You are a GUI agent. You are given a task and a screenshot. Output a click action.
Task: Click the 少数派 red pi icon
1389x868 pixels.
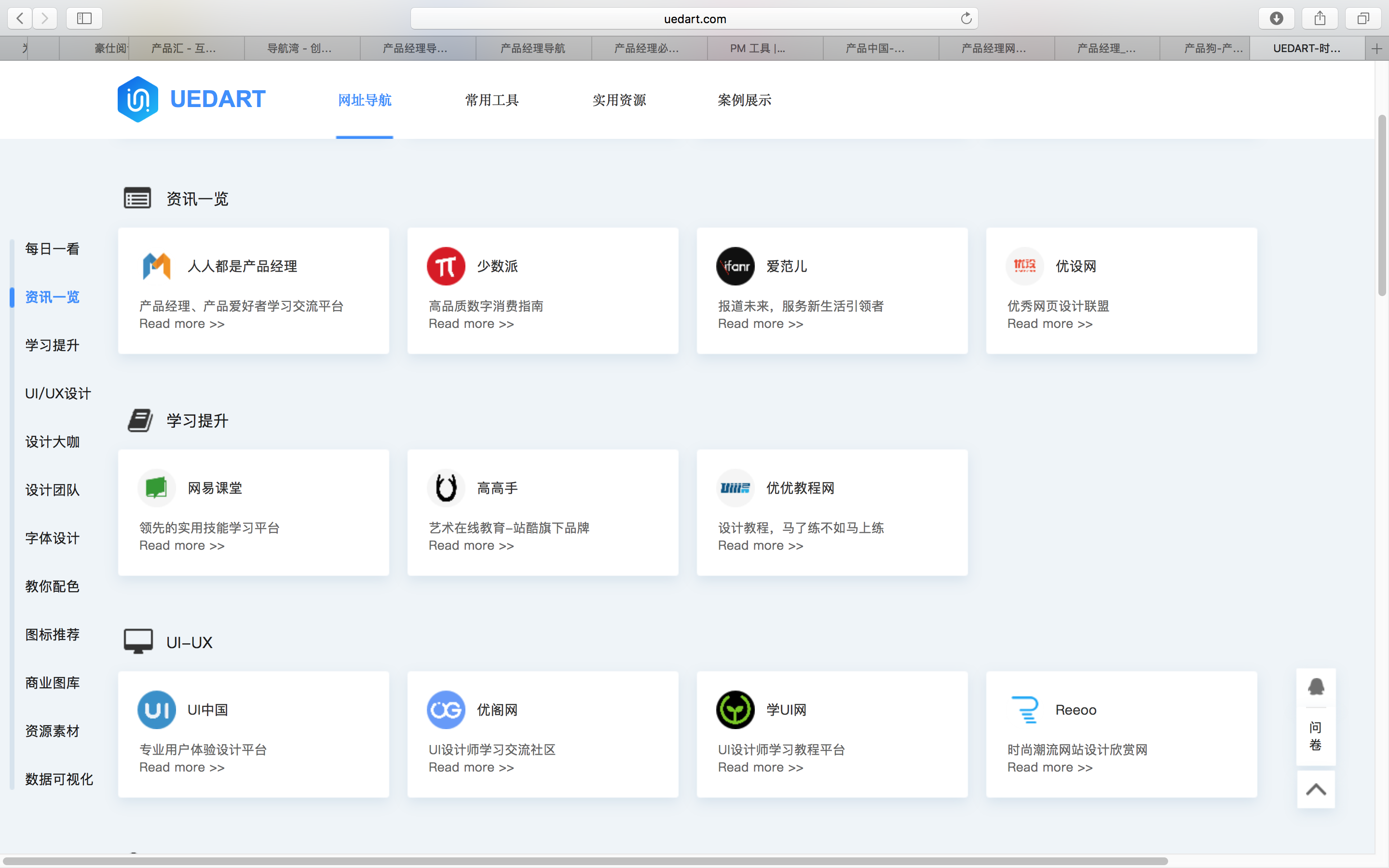click(x=446, y=266)
